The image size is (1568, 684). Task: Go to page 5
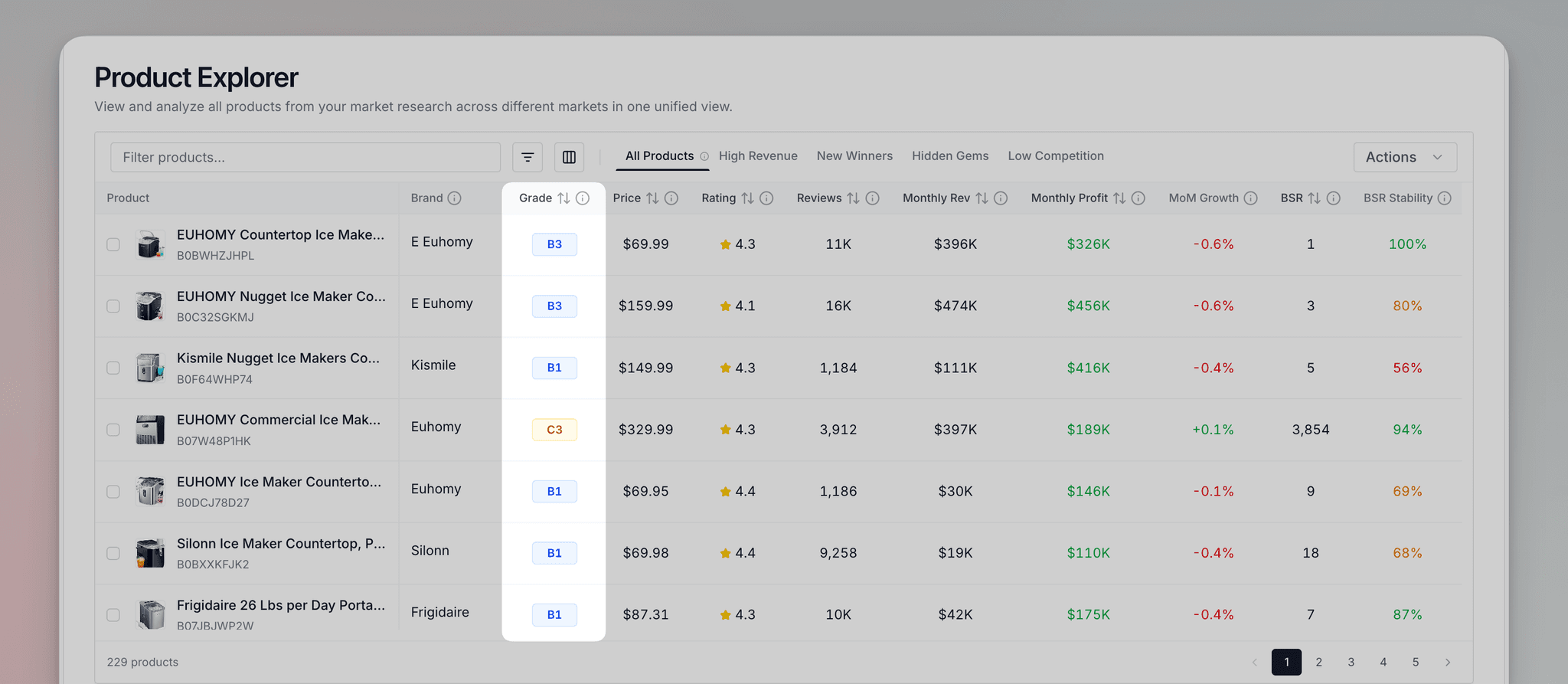click(x=1415, y=663)
